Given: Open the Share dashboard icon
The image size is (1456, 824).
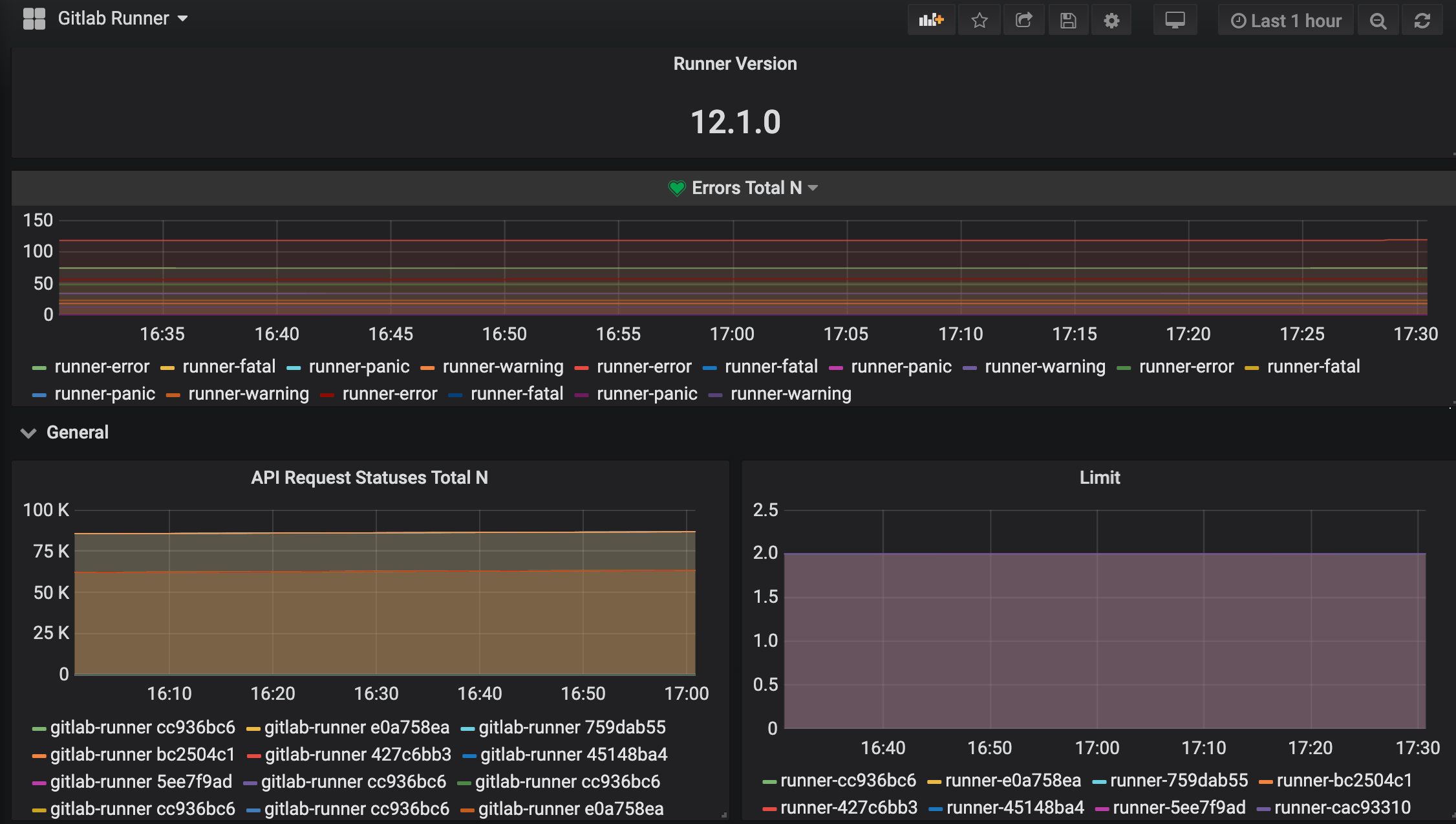Looking at the screenshot, I should [1023, 20].
